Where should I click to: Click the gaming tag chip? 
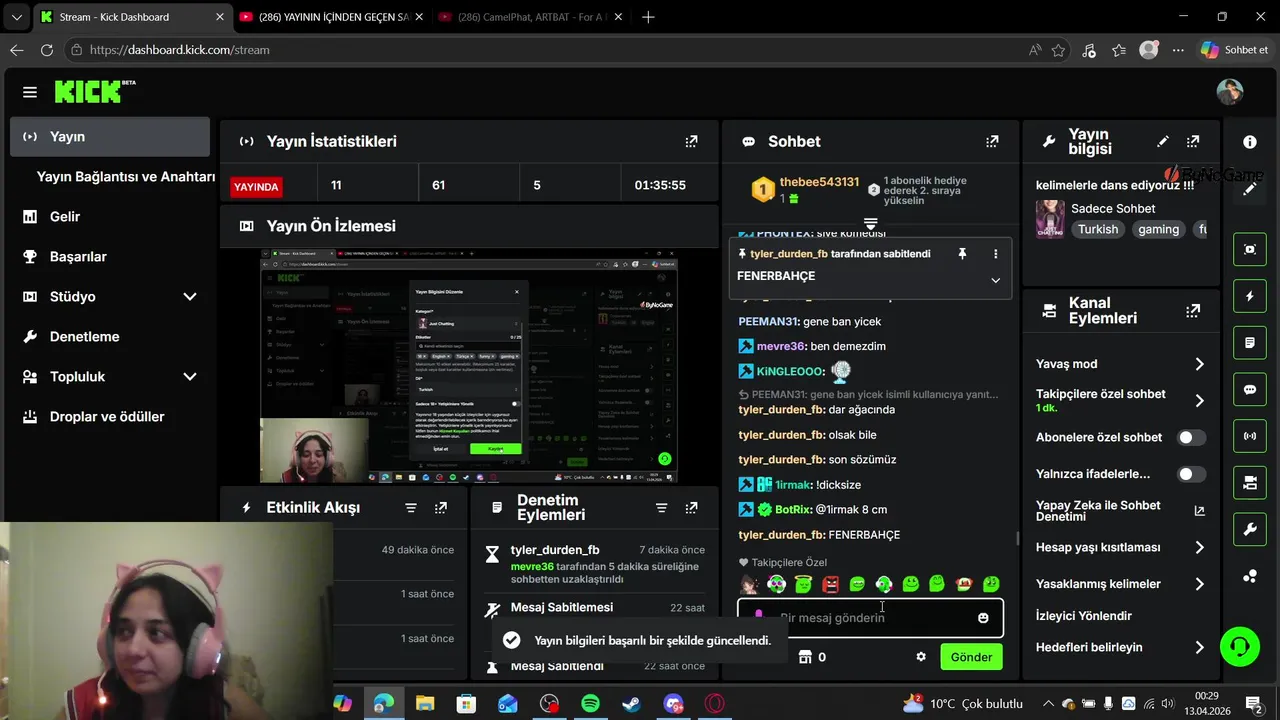click(x=1158, y=229)
